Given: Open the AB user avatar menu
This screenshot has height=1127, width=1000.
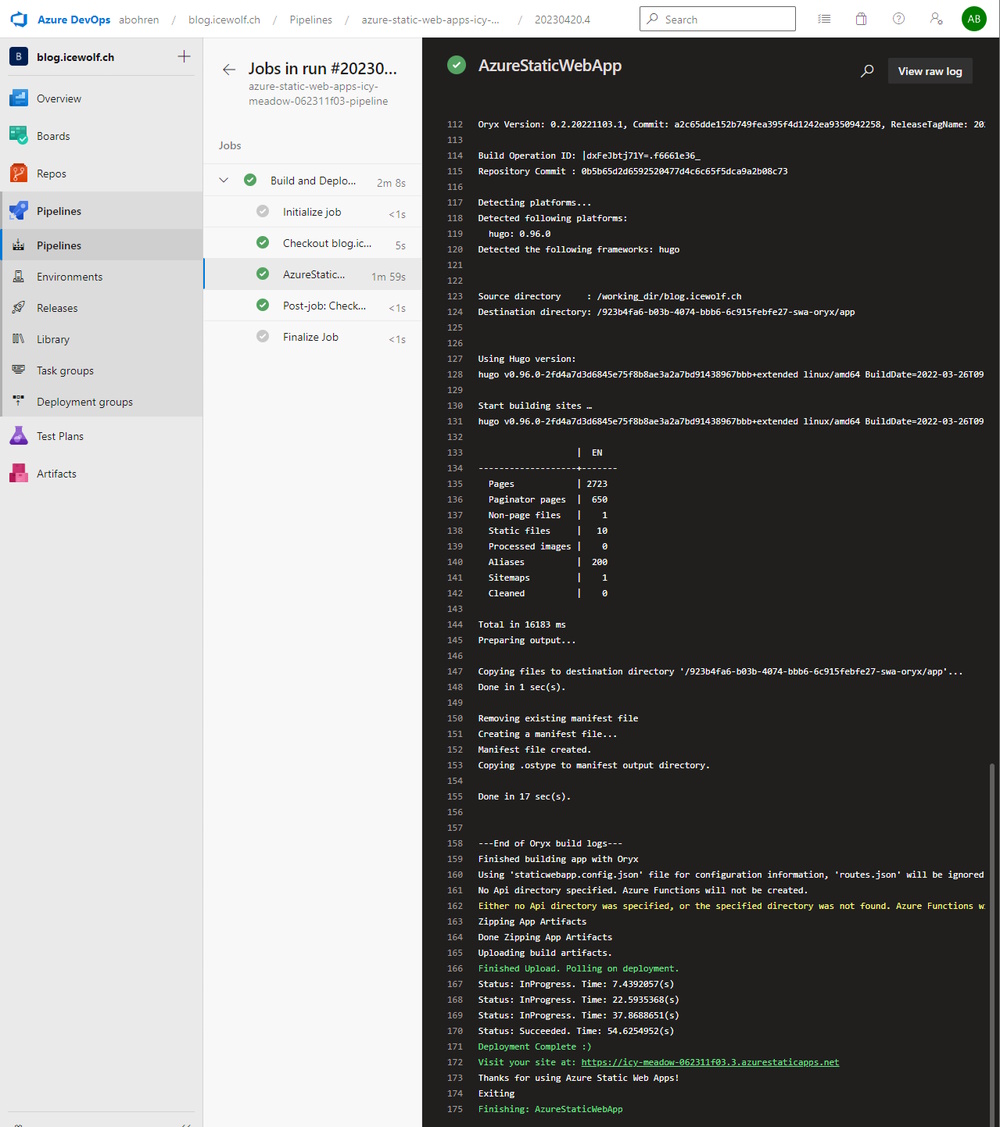Looking at the screenshot, I should (974, 19).
